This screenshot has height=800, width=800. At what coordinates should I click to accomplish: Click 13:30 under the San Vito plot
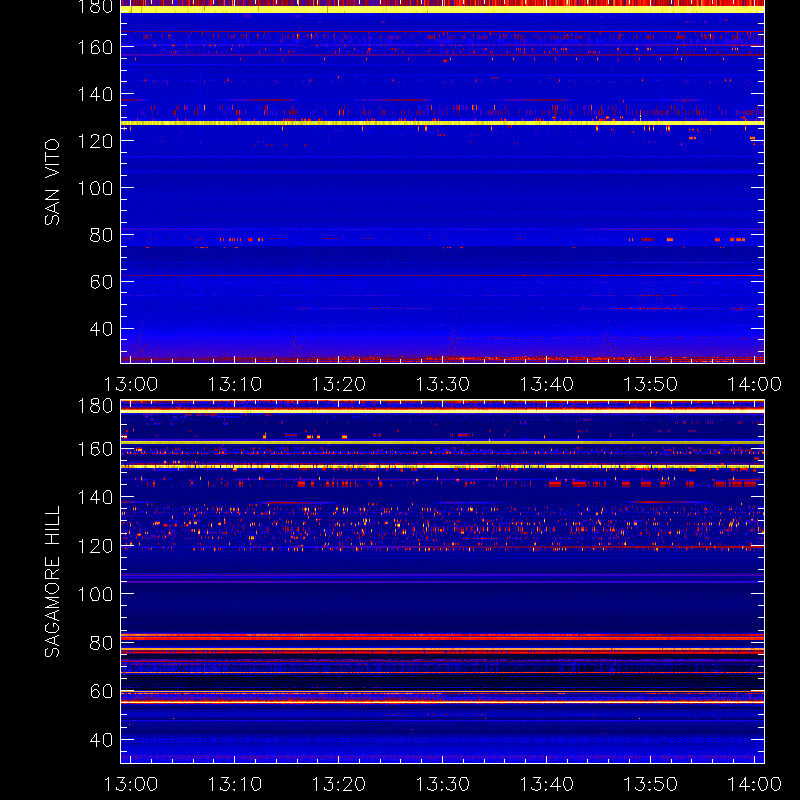point(443,384)
